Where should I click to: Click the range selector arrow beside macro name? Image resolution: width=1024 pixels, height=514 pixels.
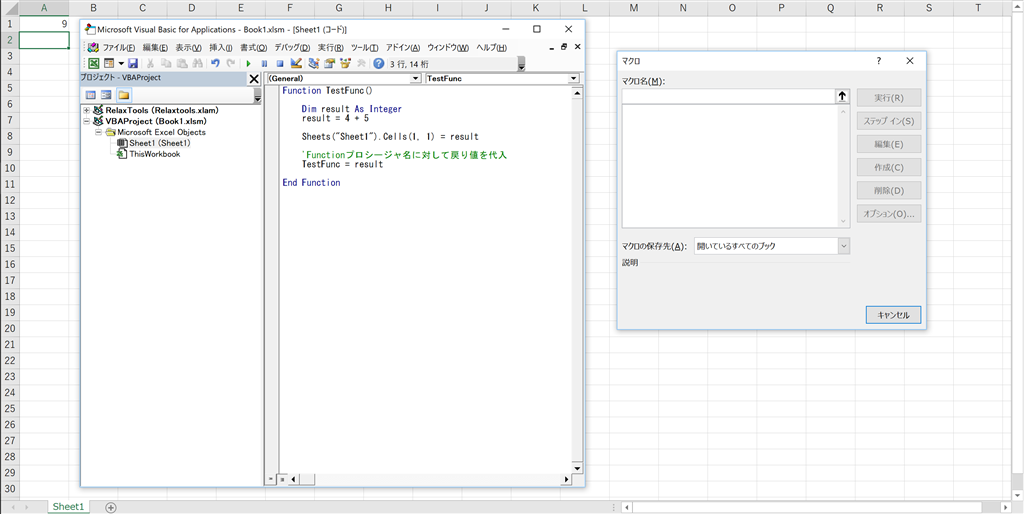pos(842,96)
